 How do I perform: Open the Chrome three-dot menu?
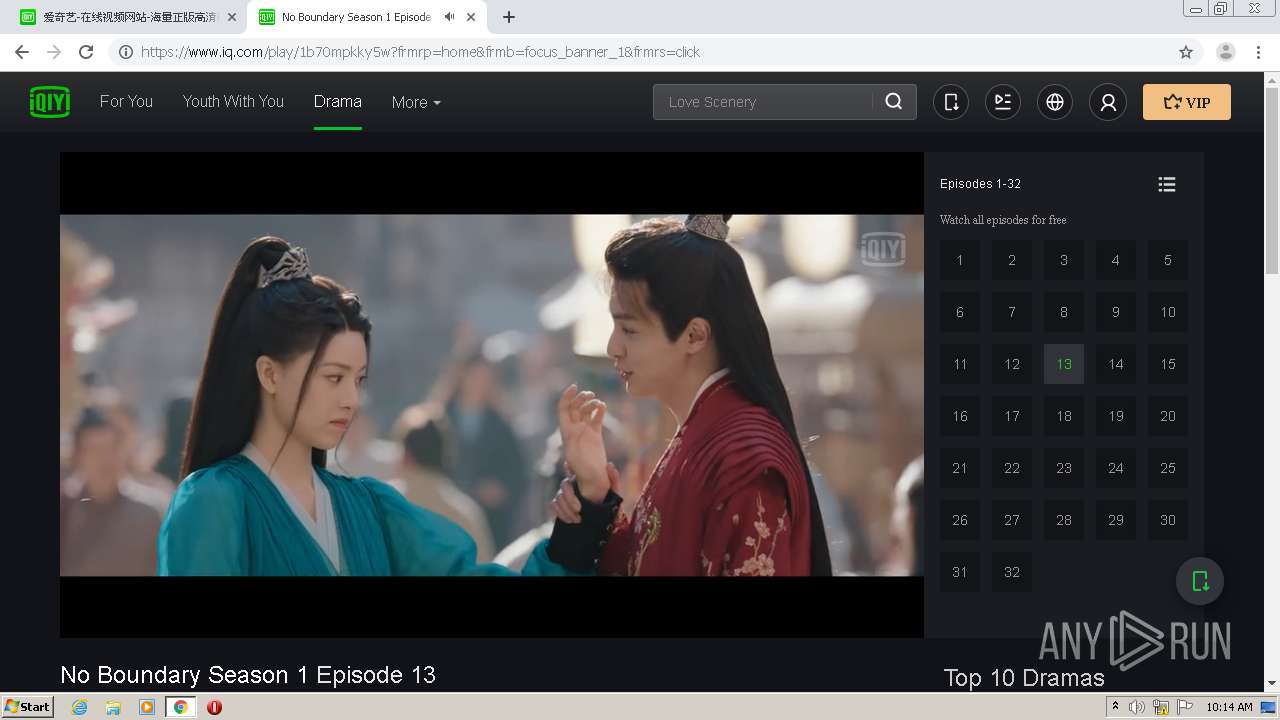point(1259,52)
